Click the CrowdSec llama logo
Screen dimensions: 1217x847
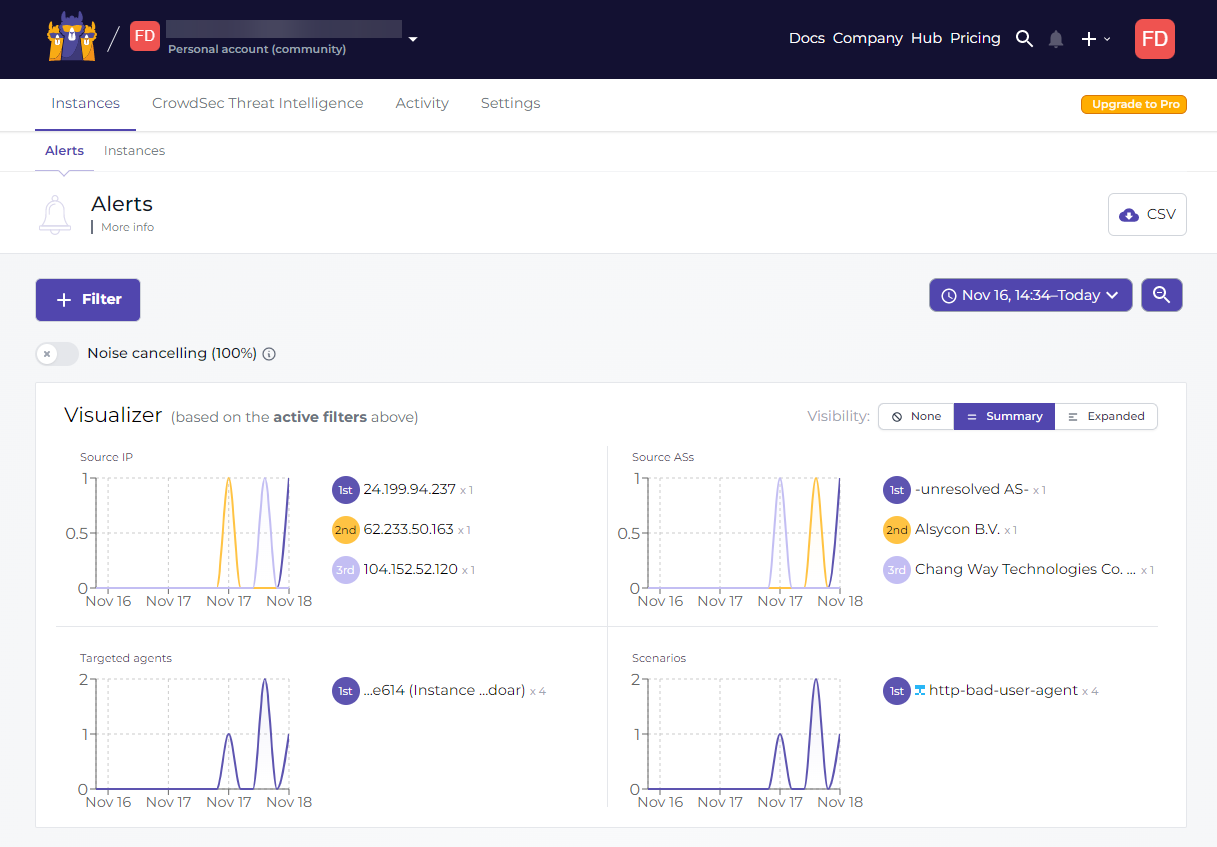tap(72, 38)
